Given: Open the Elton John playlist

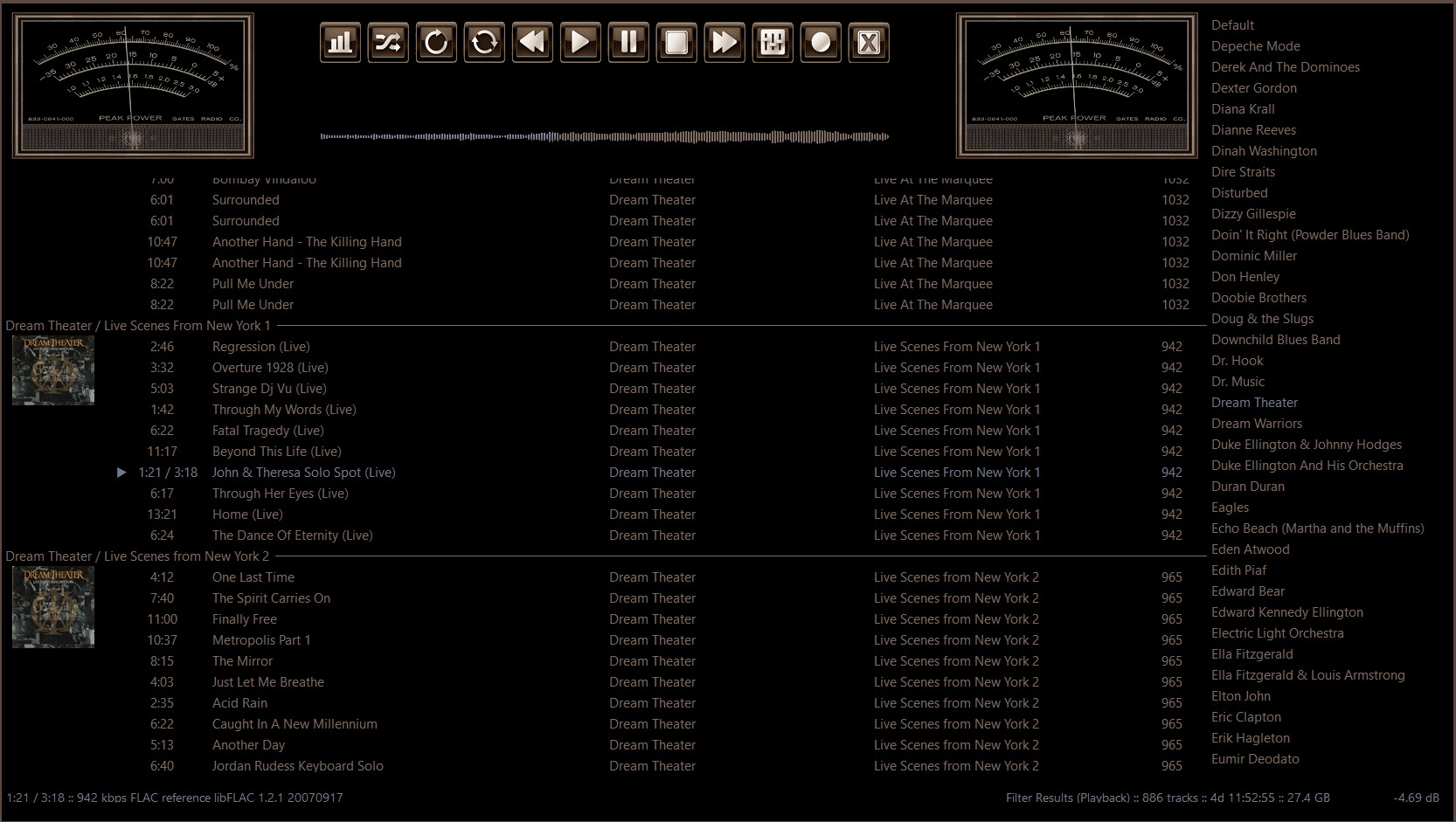Looking at the screenshot, I should (x=1241, y=696).
